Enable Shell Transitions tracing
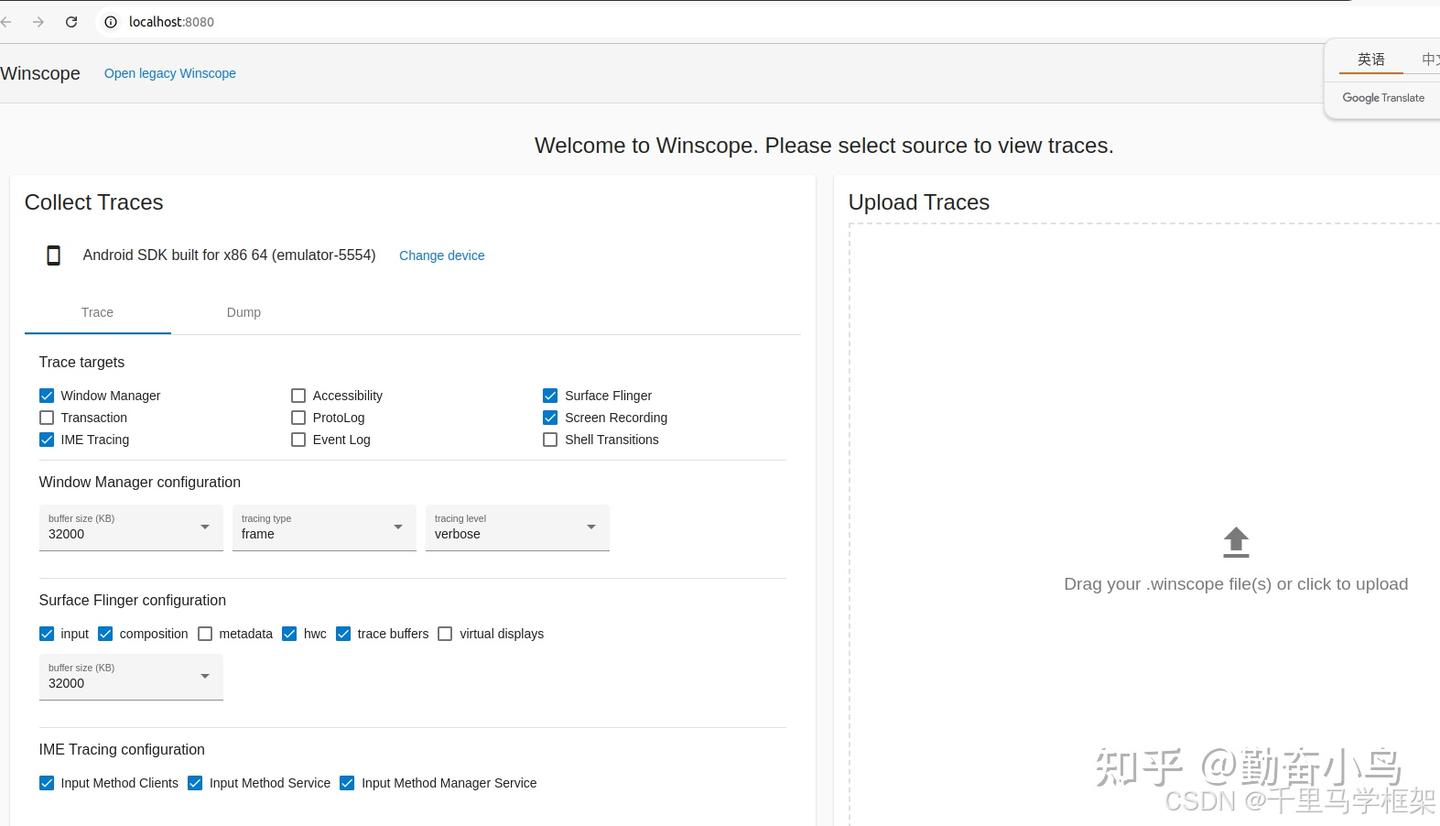Image resolution: width=1440 pixels, height=826 pixels. coord(550,440)
